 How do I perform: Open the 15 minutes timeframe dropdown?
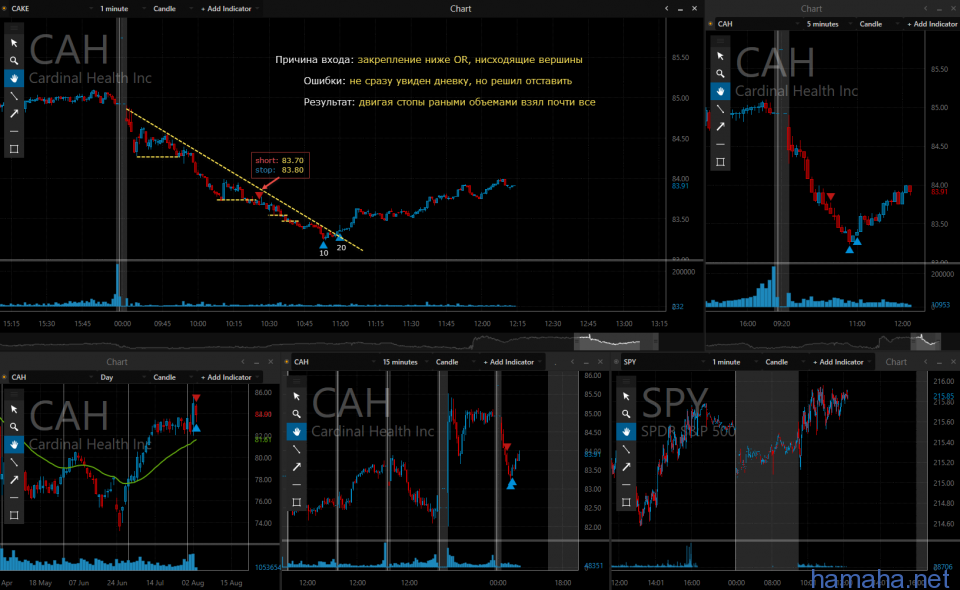pos(405,362)
